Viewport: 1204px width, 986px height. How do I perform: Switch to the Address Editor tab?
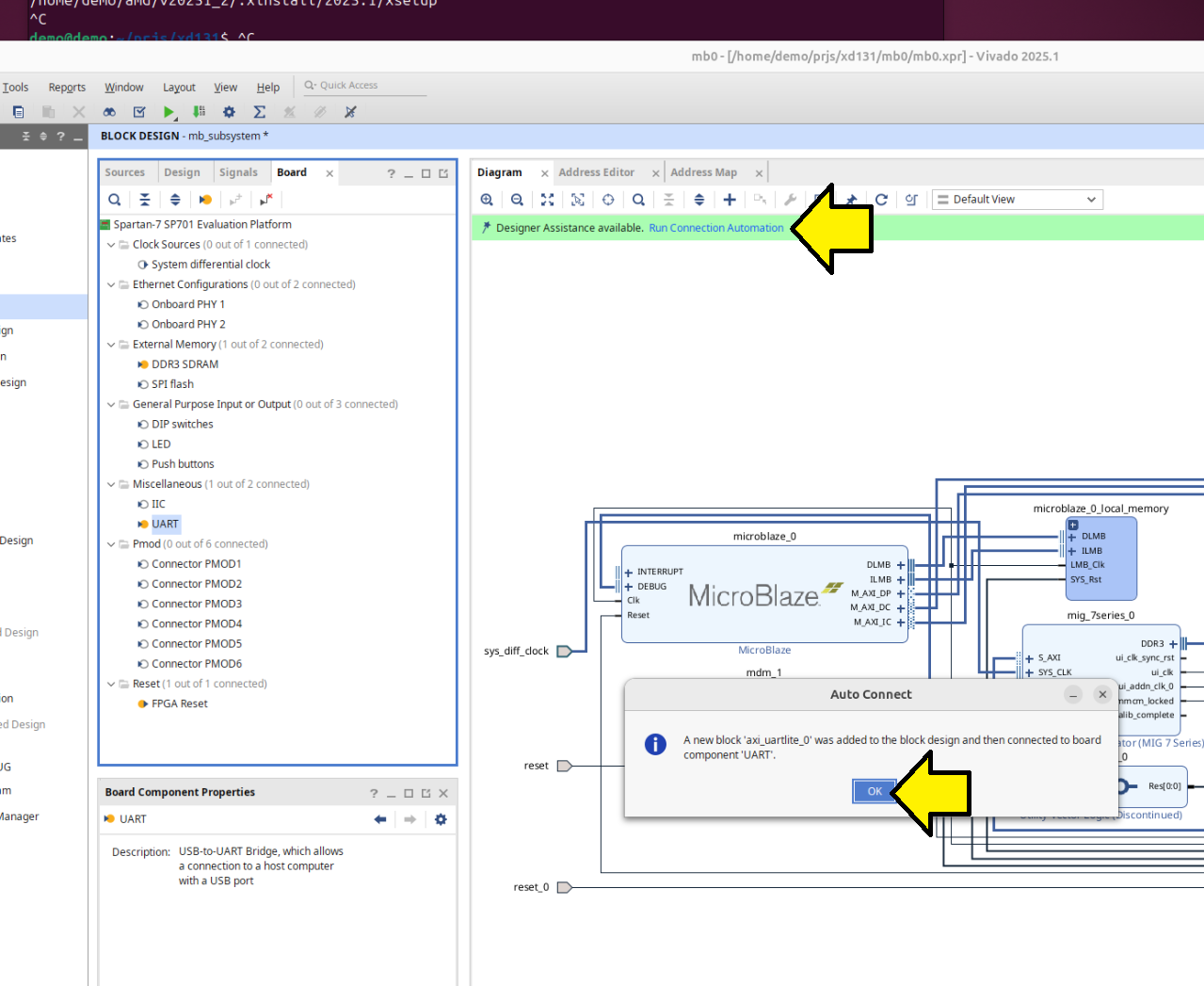[x=596, y=172]
